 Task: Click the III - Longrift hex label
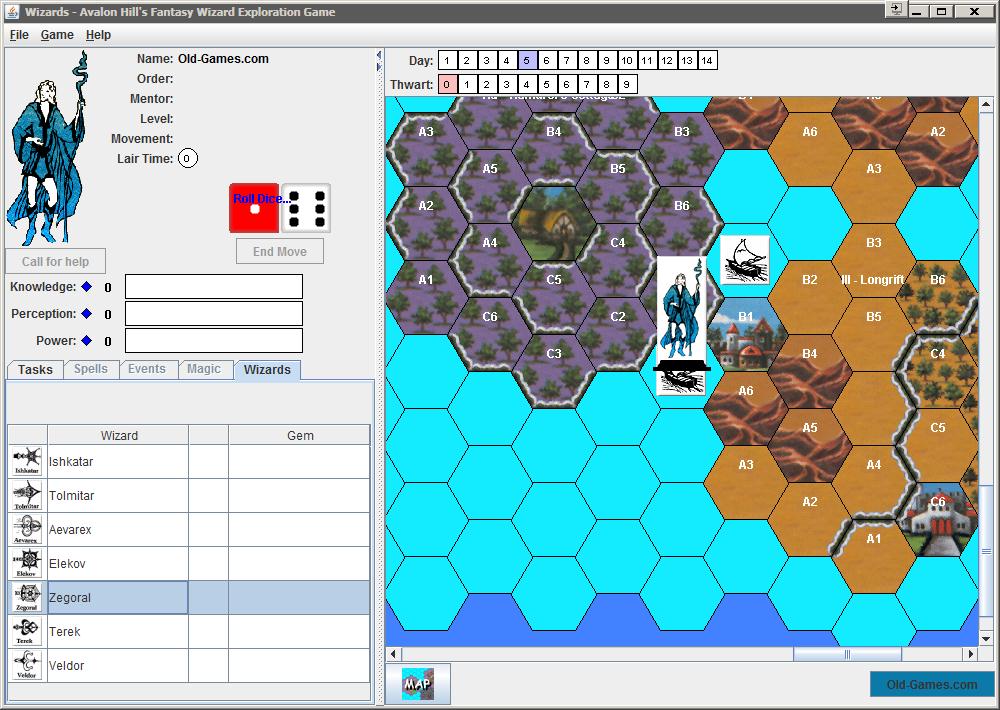(872, 279)
